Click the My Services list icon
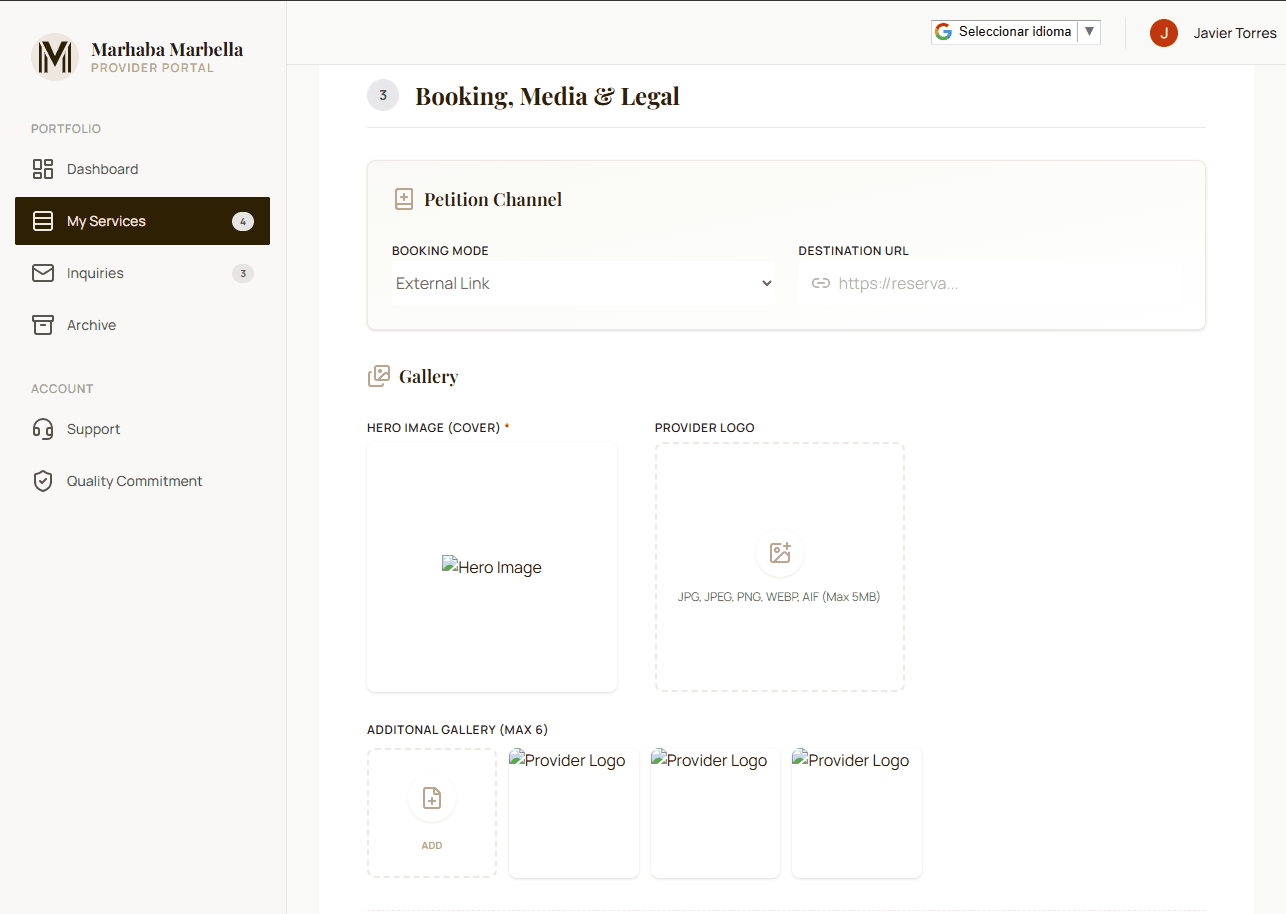The height and width of the screenshot is (914, 1286). pos(43,221)
